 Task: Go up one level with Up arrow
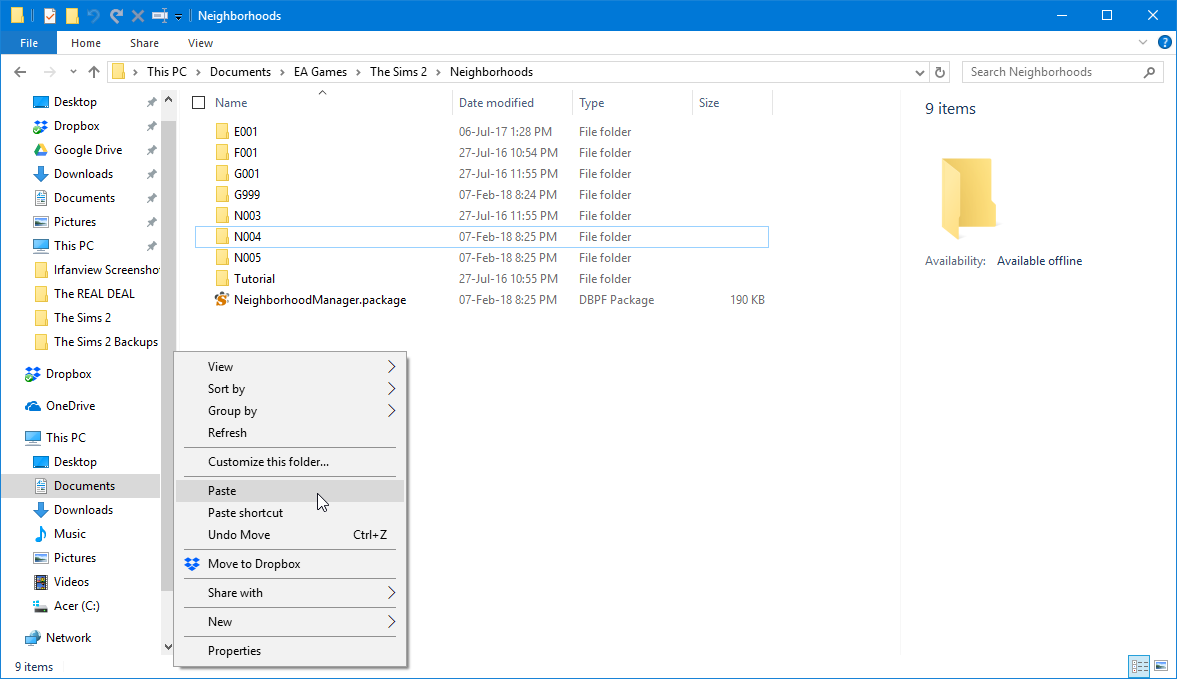94,72
